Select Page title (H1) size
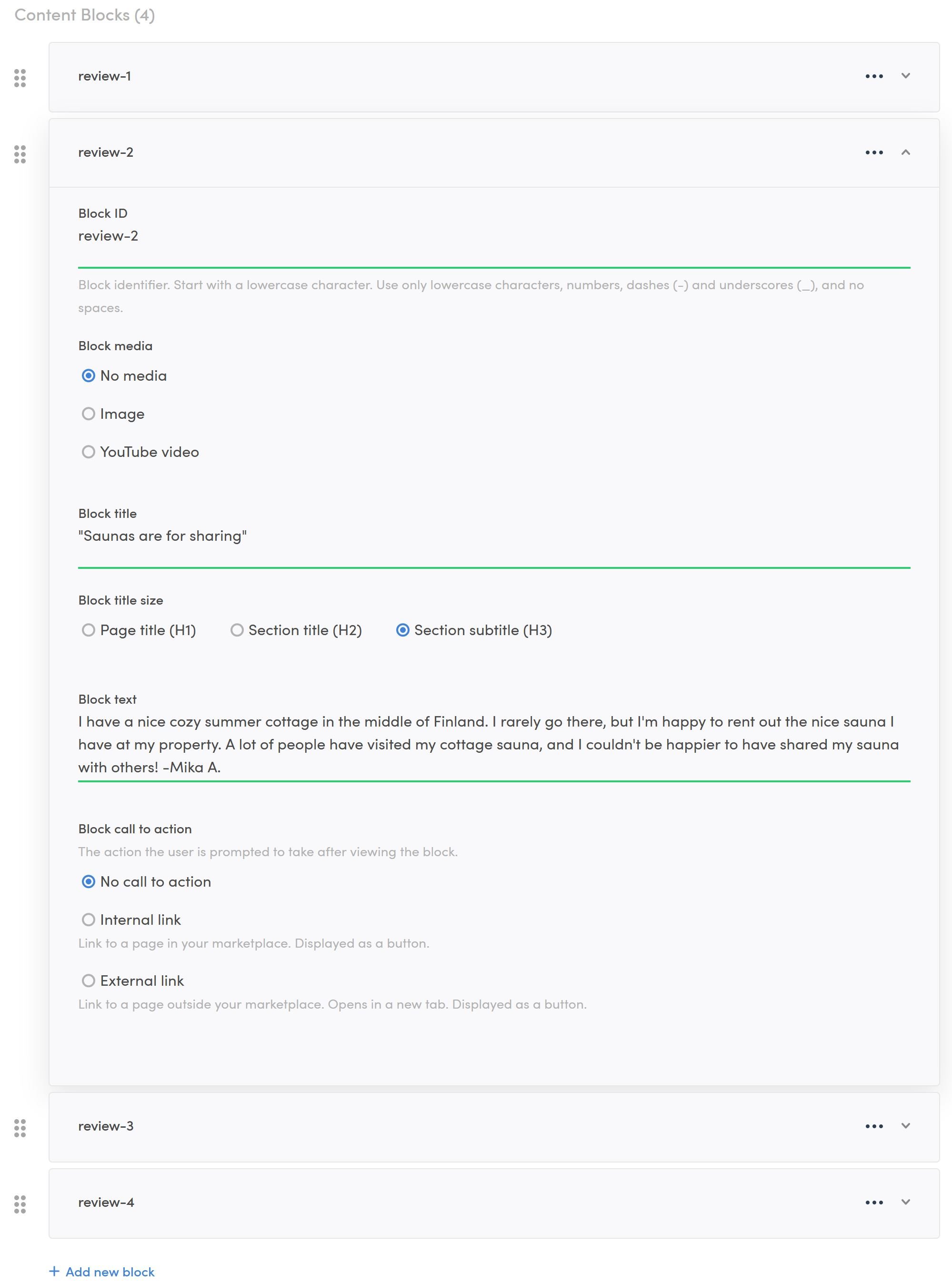 (x=88, y=630)
